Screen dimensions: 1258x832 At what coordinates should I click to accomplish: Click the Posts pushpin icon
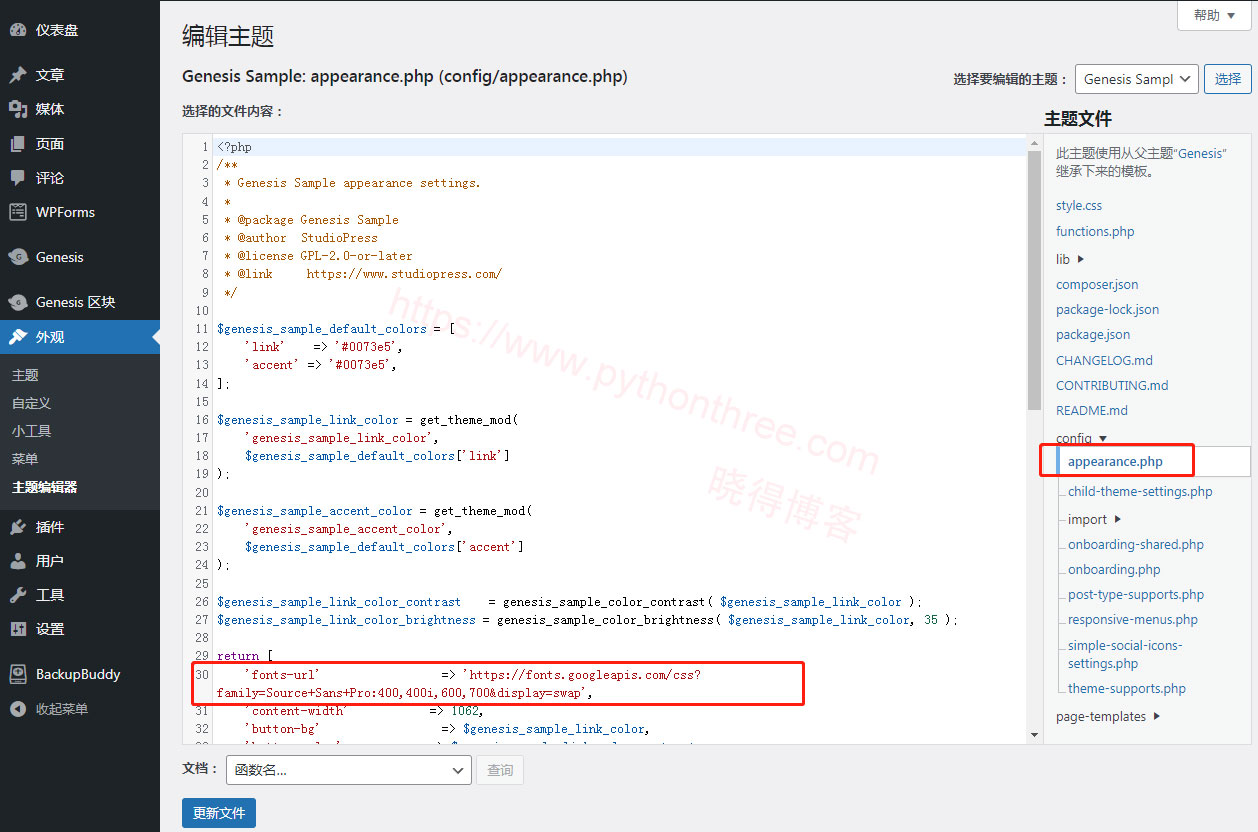pos(18,75)
